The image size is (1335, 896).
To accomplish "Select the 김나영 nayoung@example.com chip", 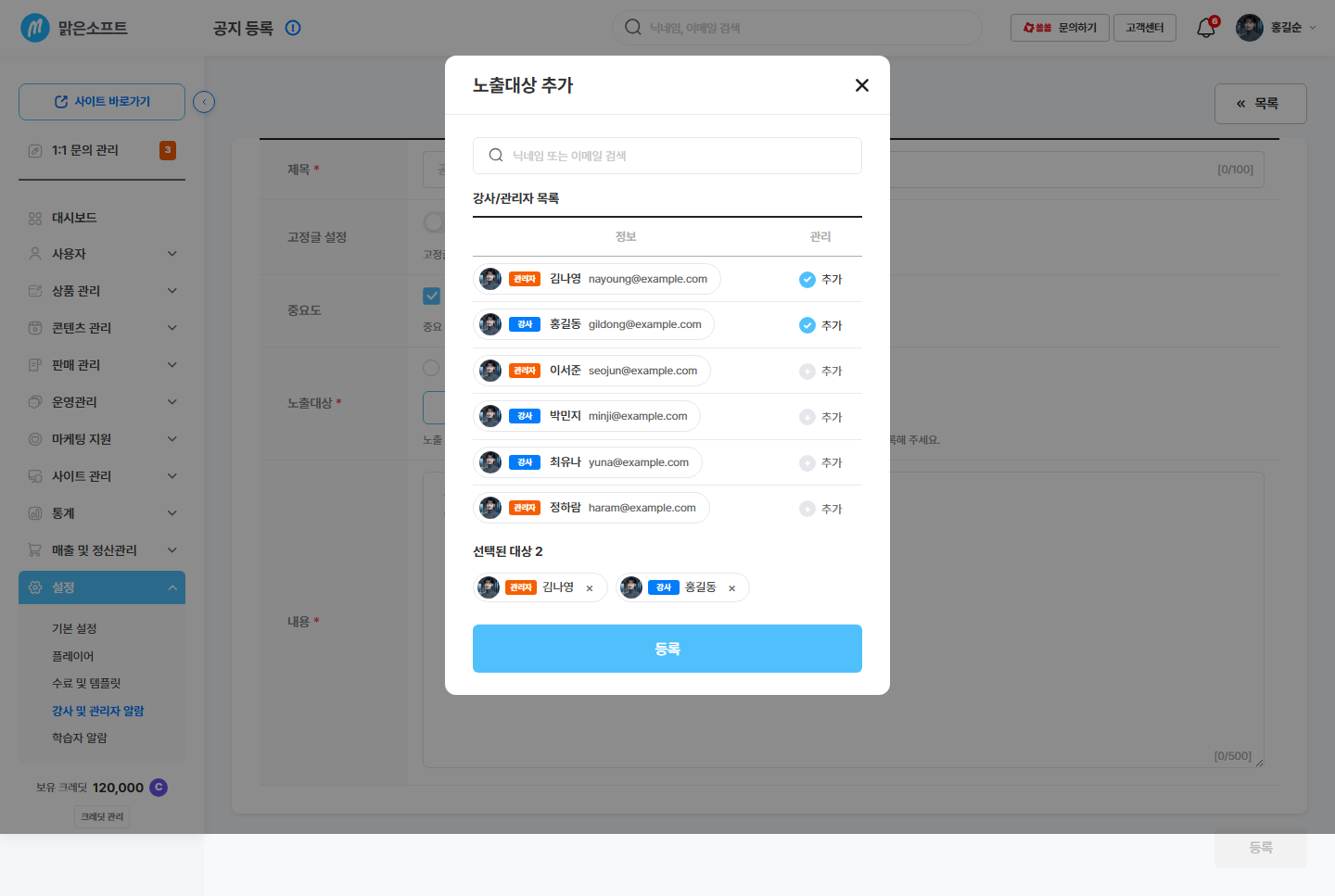I will tap(597, 279).
